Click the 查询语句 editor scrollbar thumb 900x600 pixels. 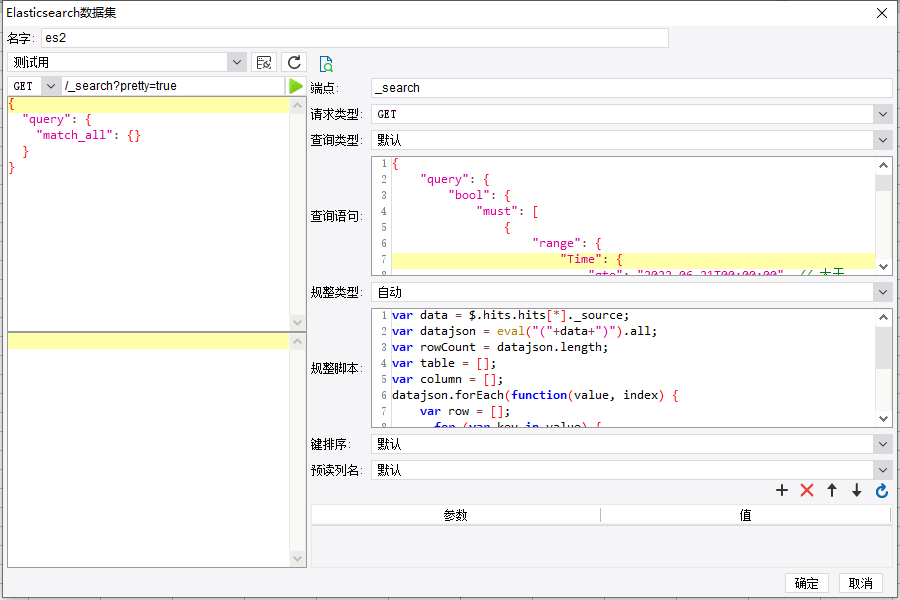tap(883, 183)
